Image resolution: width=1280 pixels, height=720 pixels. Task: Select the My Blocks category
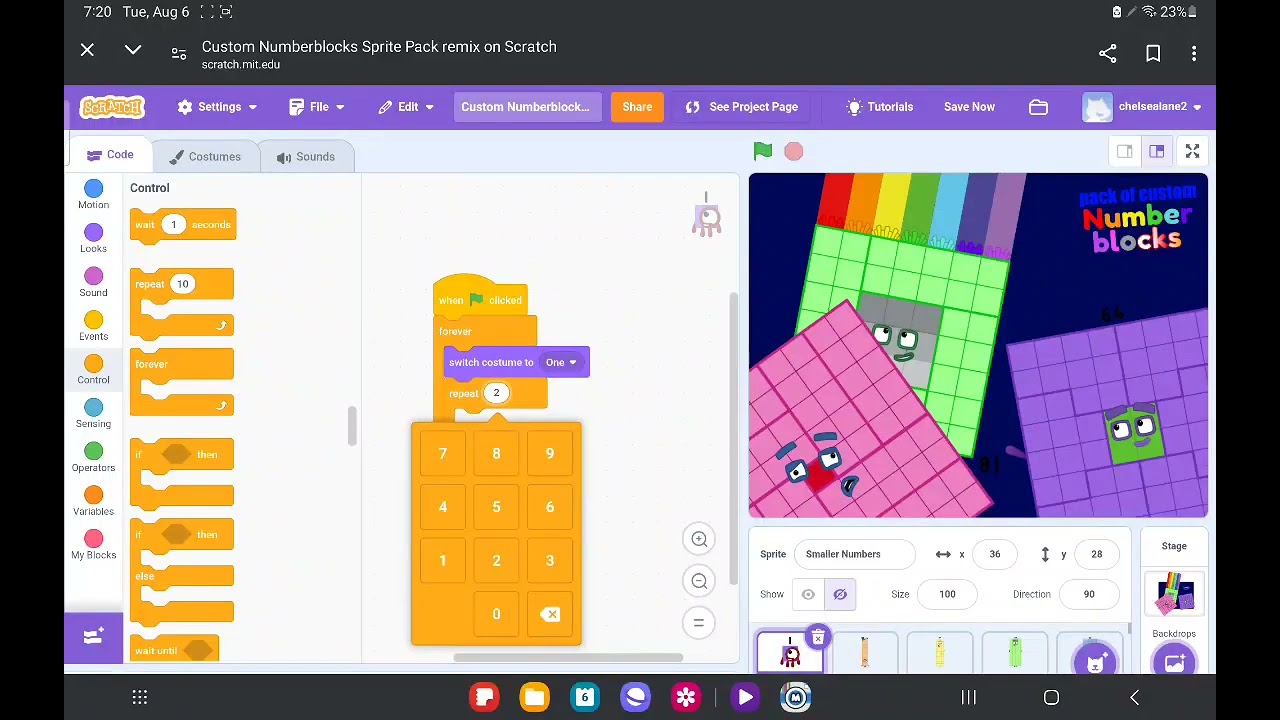click(94, 546)
